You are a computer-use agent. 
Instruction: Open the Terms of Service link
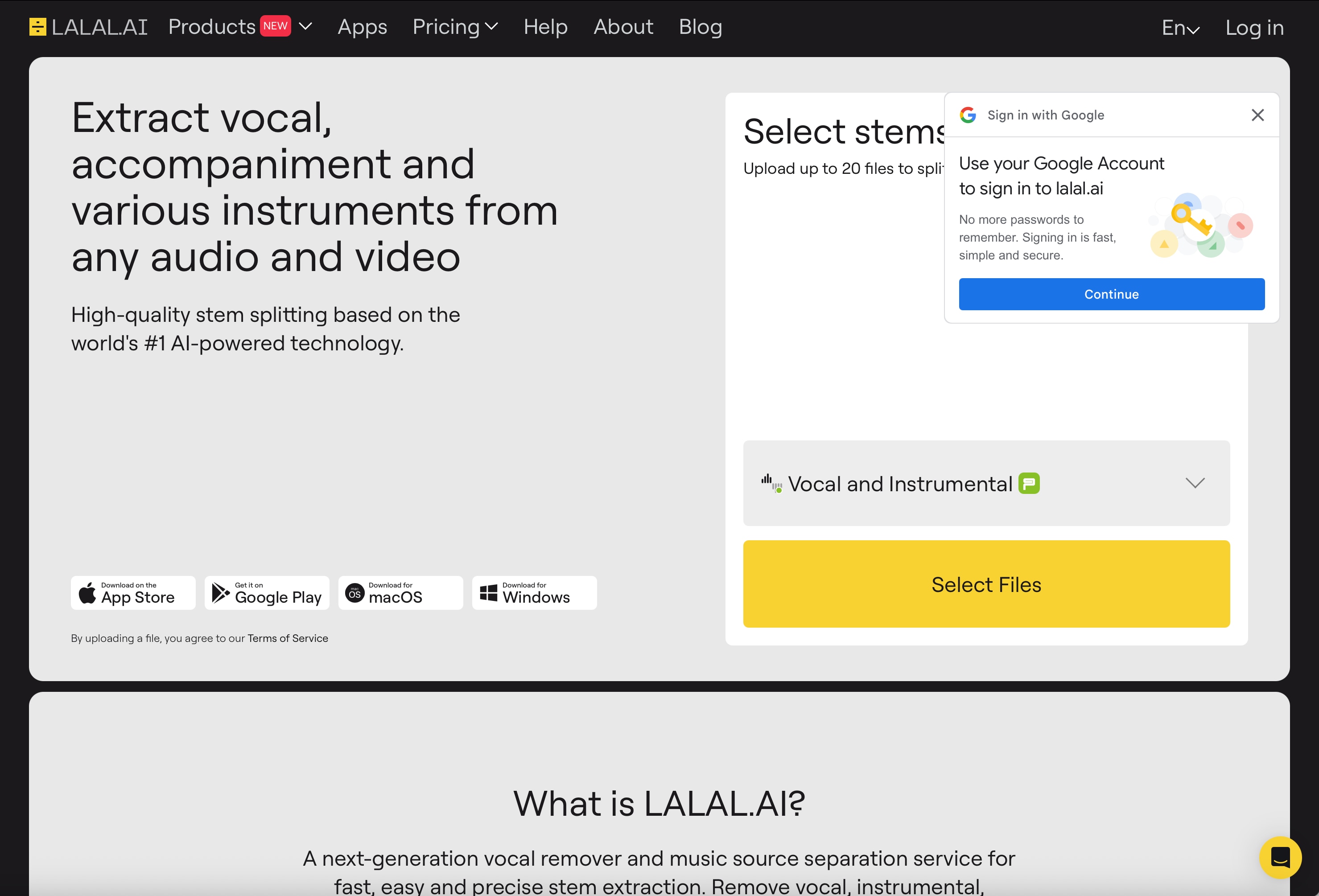coord(288,638)
